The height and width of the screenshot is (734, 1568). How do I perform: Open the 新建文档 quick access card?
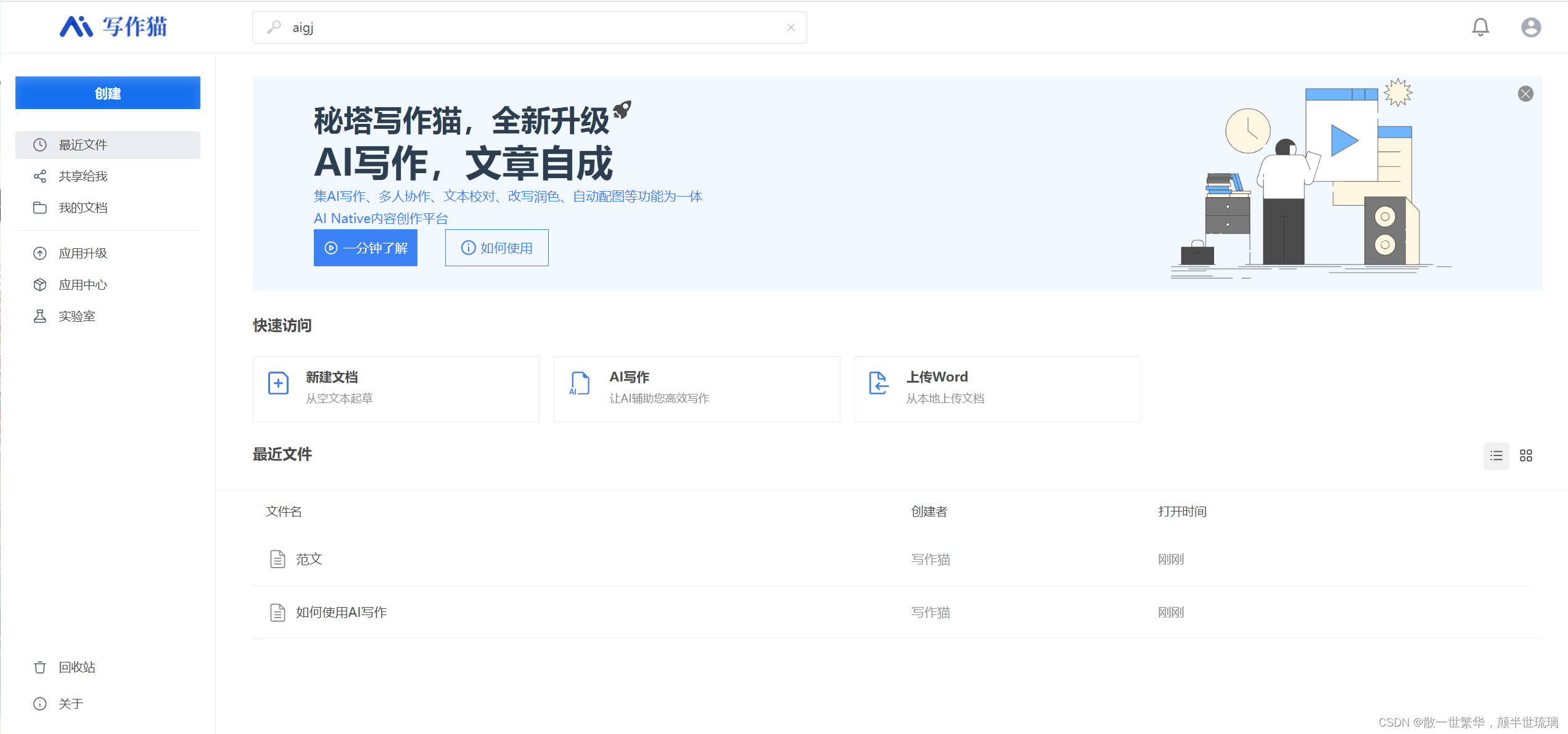pos(396,389)
